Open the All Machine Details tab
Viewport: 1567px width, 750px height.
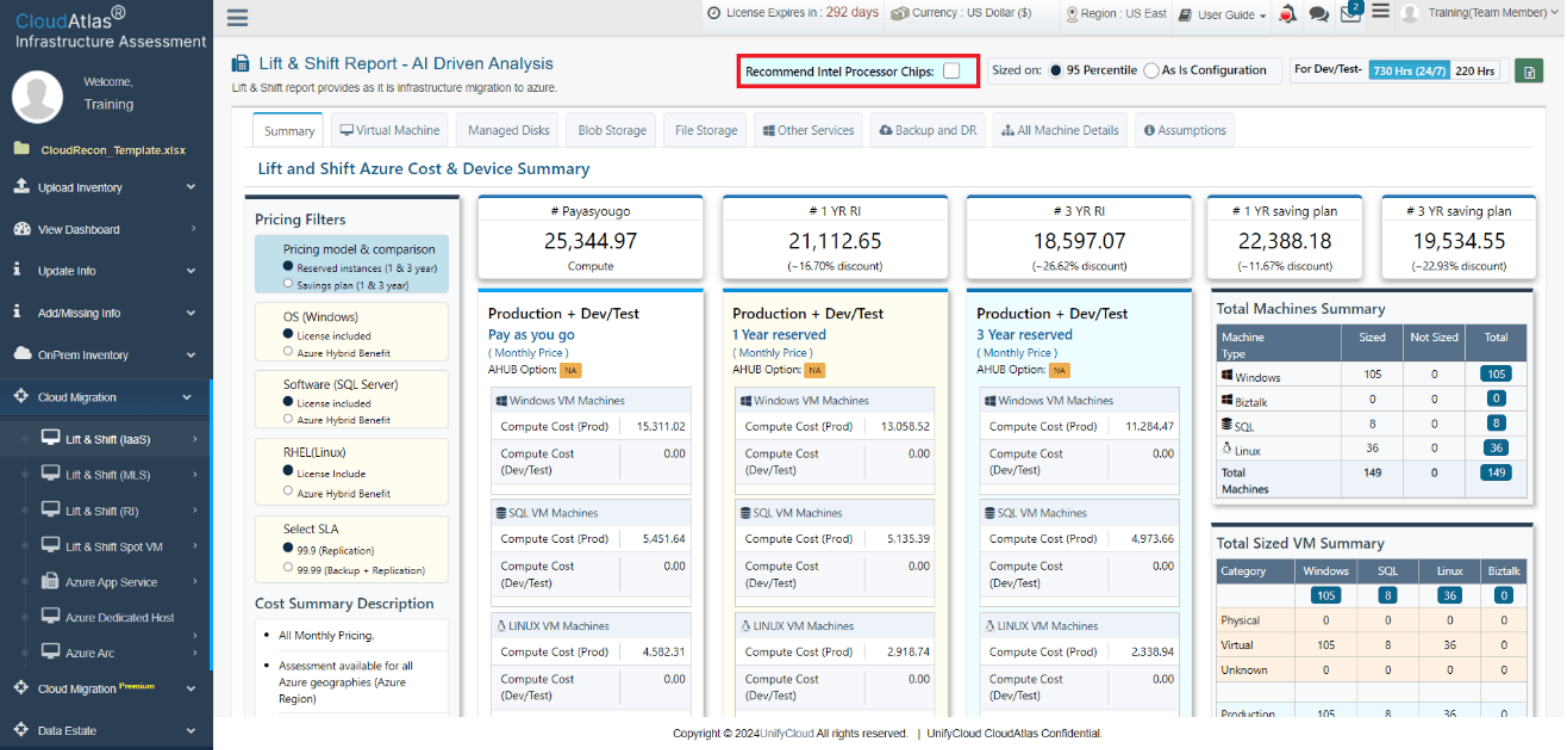tap(1060, 130)
